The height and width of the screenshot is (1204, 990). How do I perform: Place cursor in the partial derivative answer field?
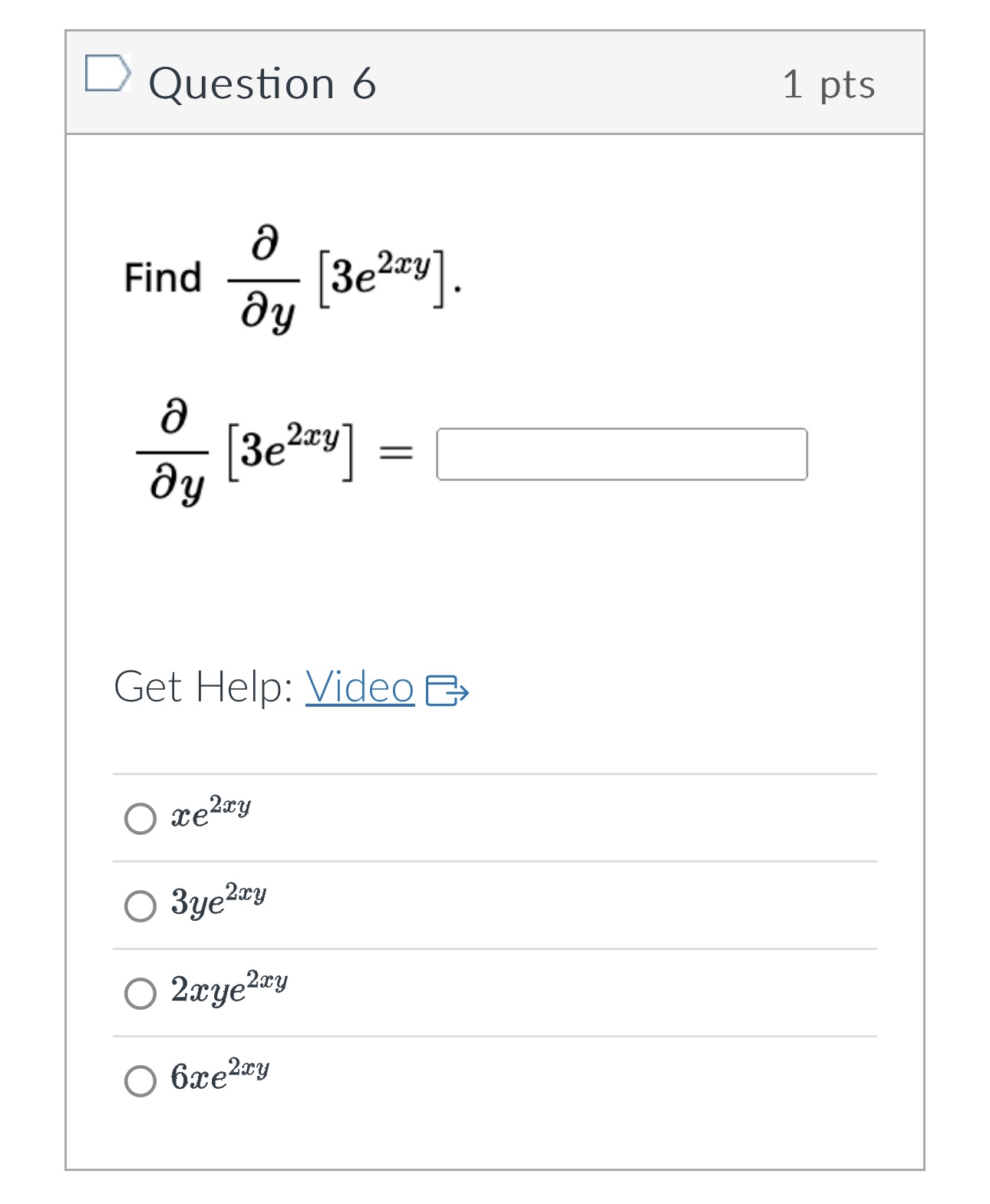[x=622, y=454]
